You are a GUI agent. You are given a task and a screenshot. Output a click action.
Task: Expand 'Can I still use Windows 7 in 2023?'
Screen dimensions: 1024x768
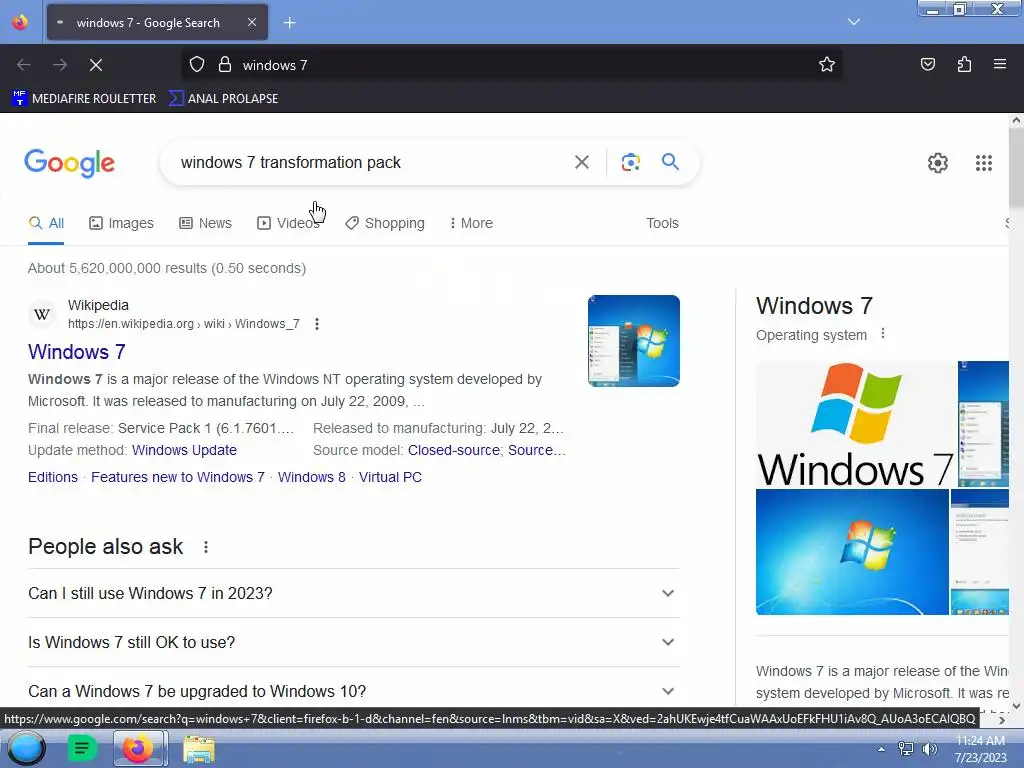(x=353, y=593)
